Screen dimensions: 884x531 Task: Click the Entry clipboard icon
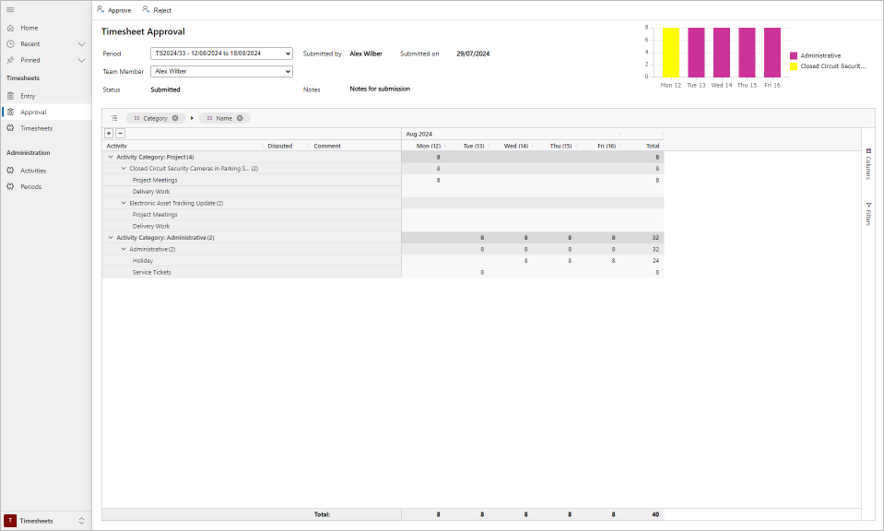point(10,96)
